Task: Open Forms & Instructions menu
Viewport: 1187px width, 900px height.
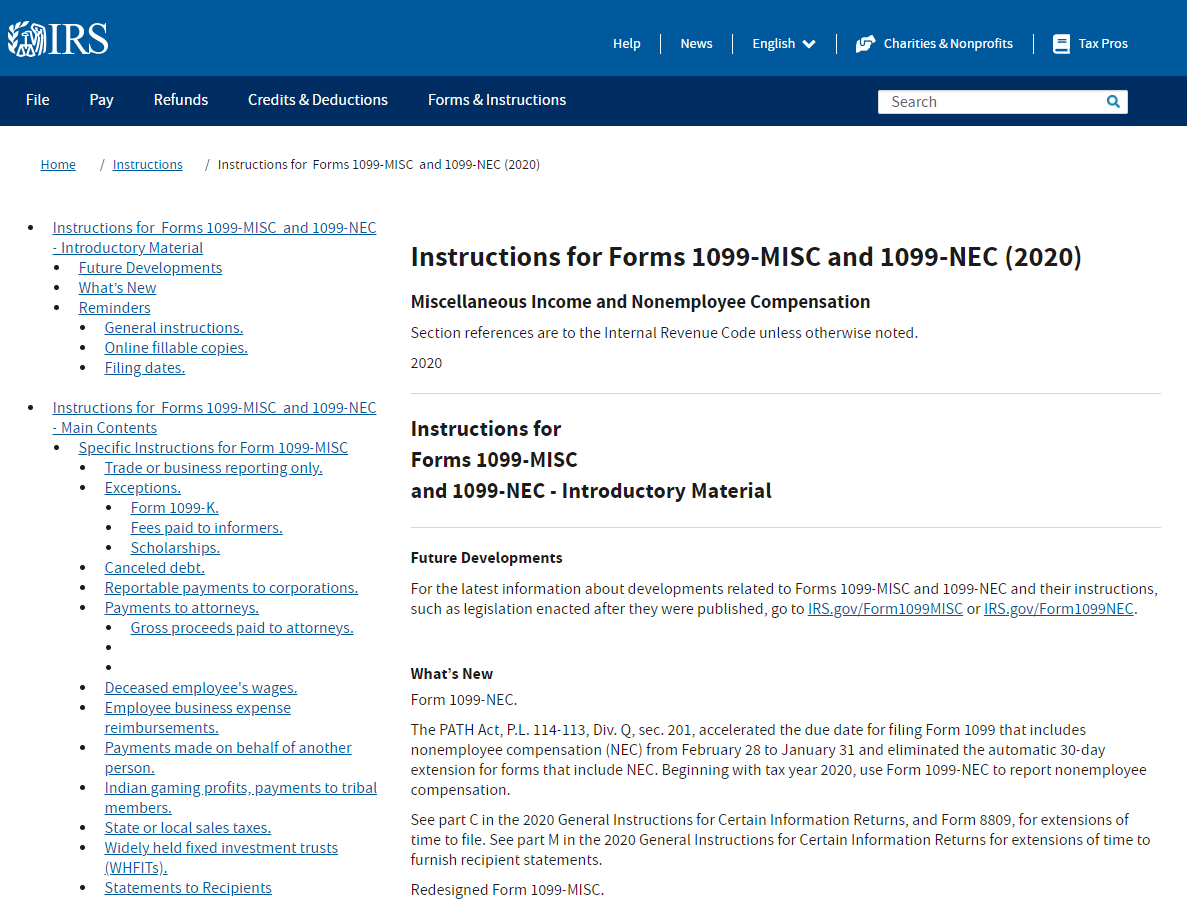Action: point(497,100)
